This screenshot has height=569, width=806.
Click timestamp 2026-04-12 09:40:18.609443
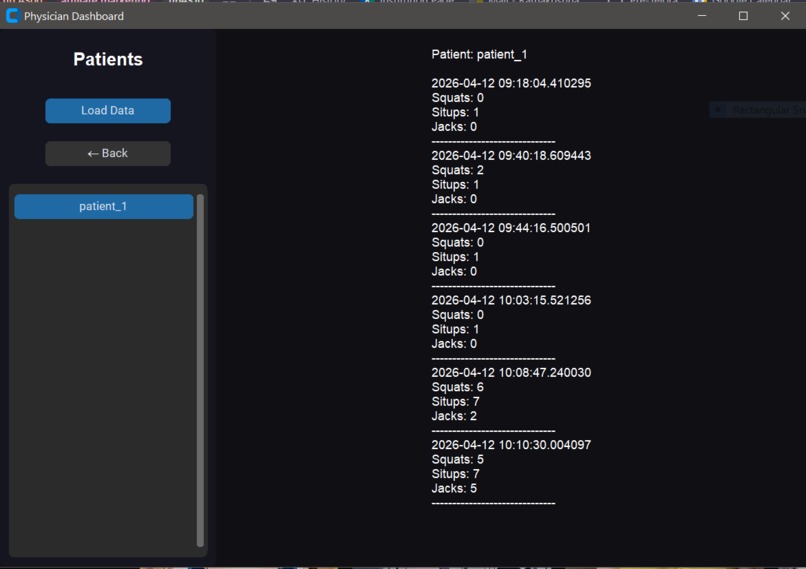(x=511, y=156)
